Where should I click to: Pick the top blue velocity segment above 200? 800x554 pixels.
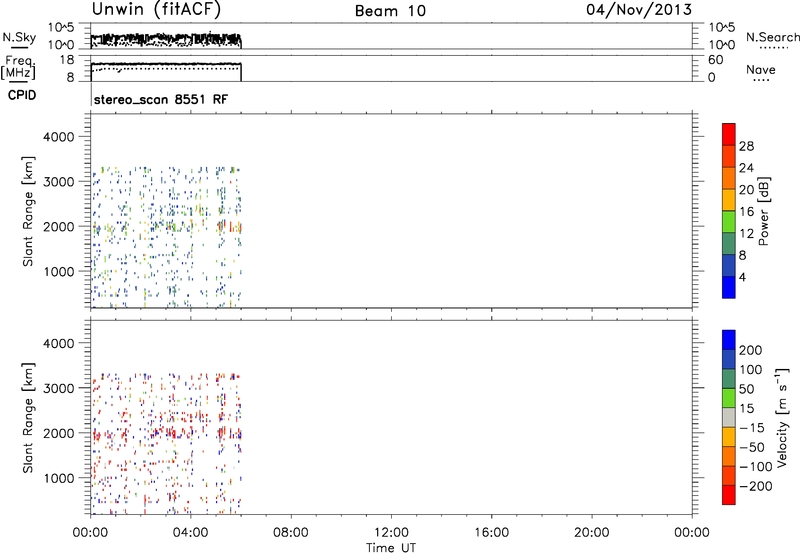tap(729, 340)
